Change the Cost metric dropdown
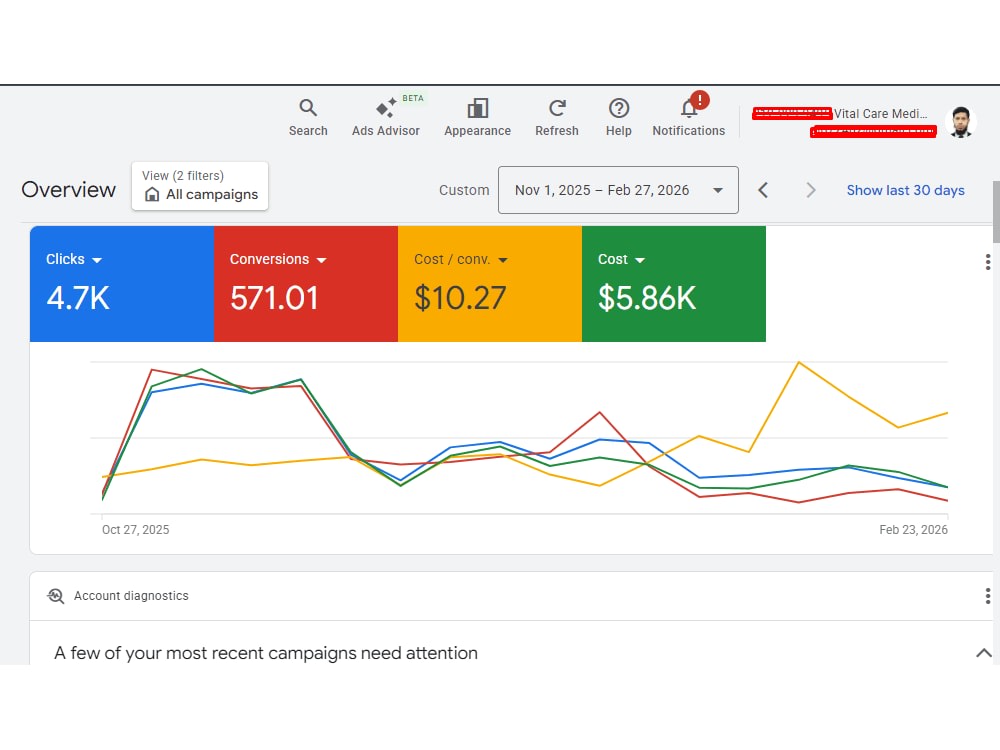1000x750 pixels. pos(621,260)
